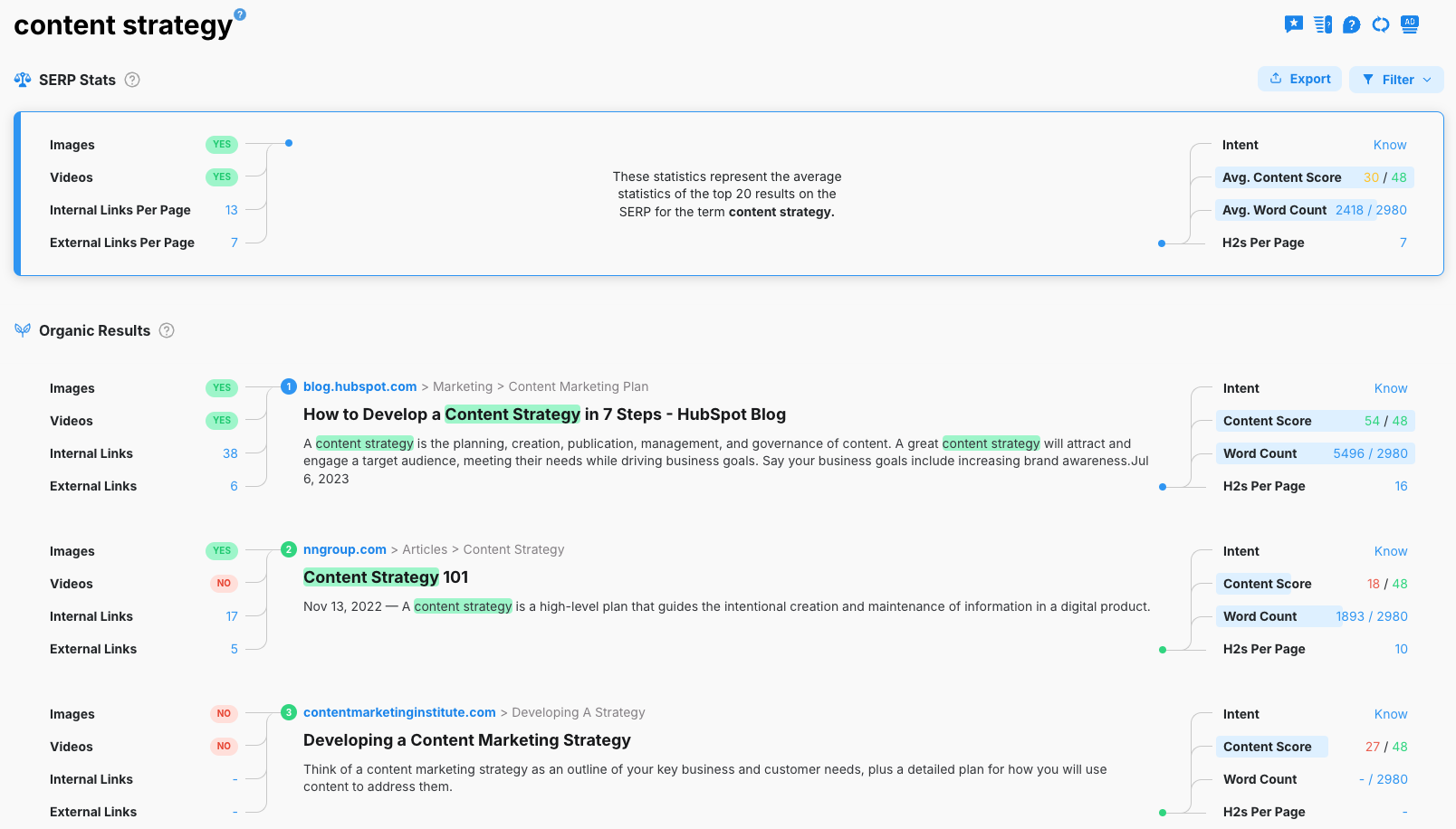Viewport: 1456px width, 829px height.
Task: Click contentmarketinginstitute Content Score 27 / 48 value
Action: tap(1386, 747)
